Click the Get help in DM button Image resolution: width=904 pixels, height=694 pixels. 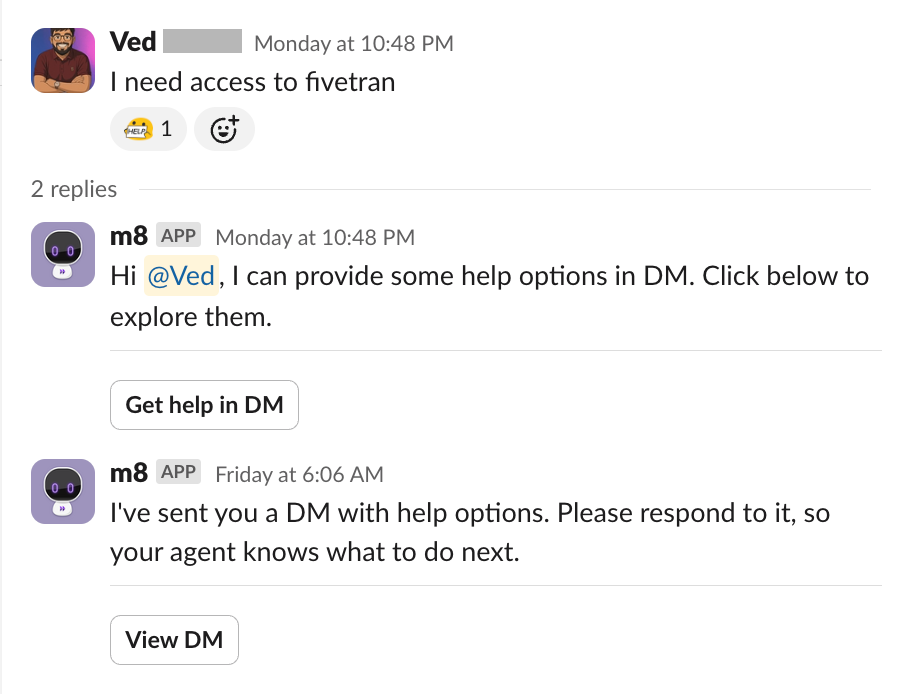(x=204, y=405)
